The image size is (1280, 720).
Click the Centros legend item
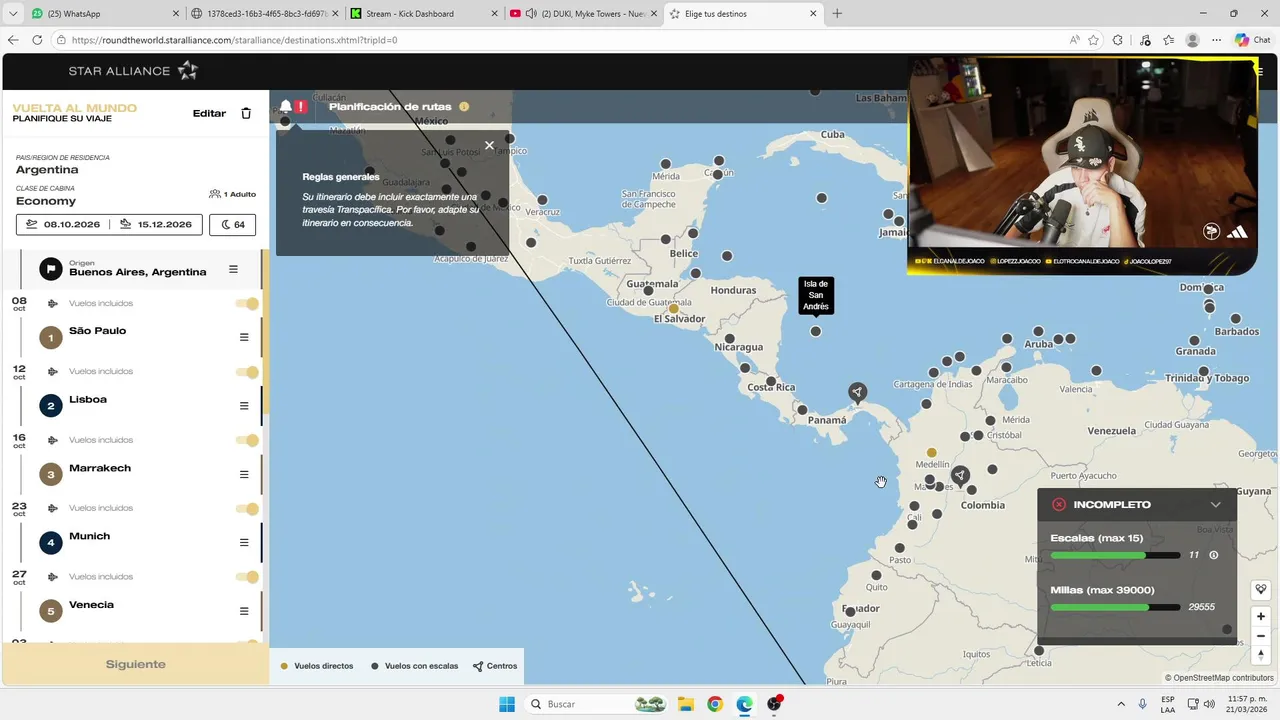point(495,666)
